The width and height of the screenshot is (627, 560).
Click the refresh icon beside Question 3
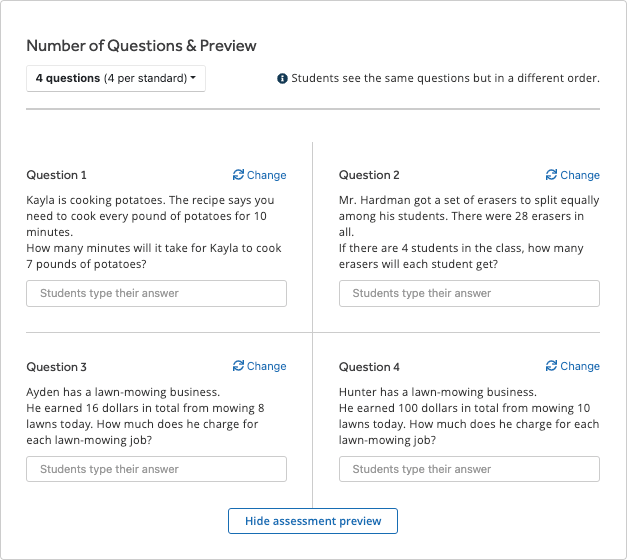point(238,366)
